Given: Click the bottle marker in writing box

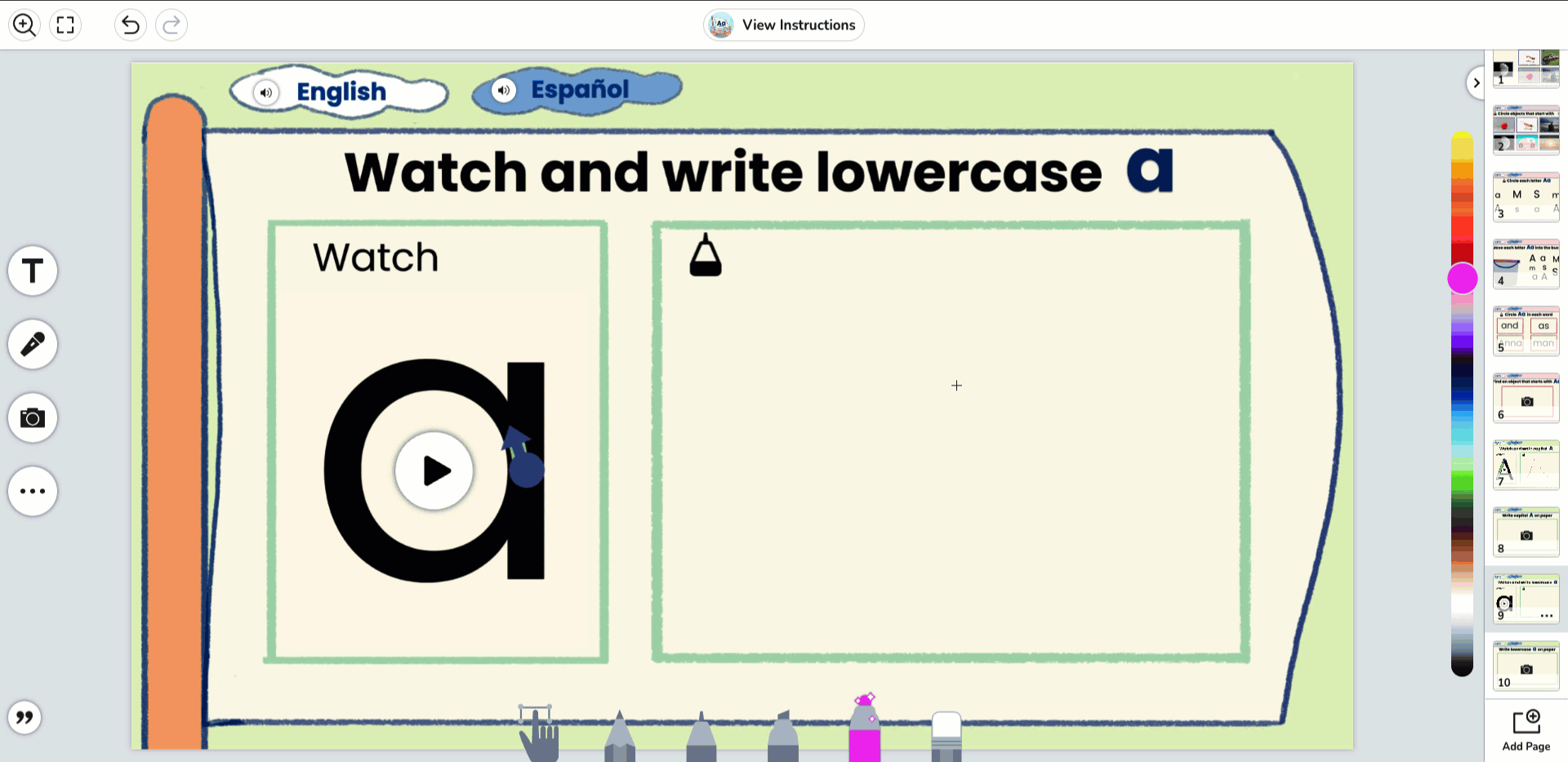Looking at the screenshot, I should [x=706, y=255].
